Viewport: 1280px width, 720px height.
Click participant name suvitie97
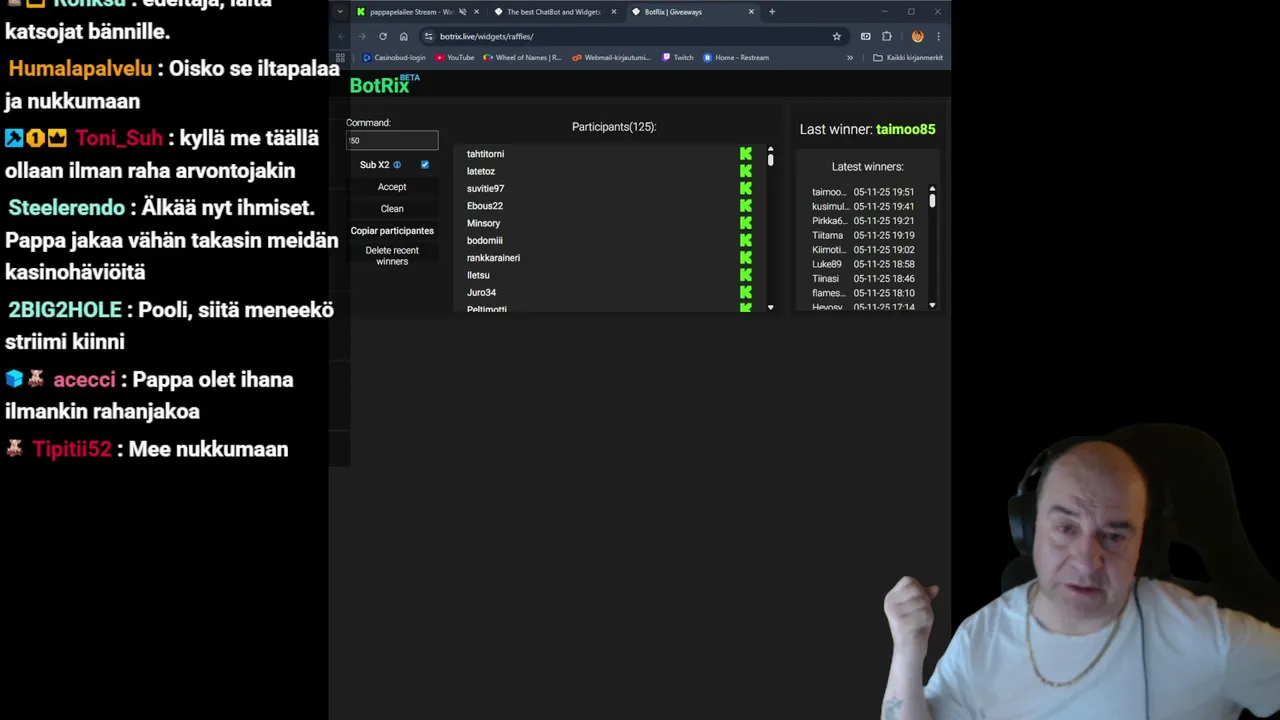[485, 188]
